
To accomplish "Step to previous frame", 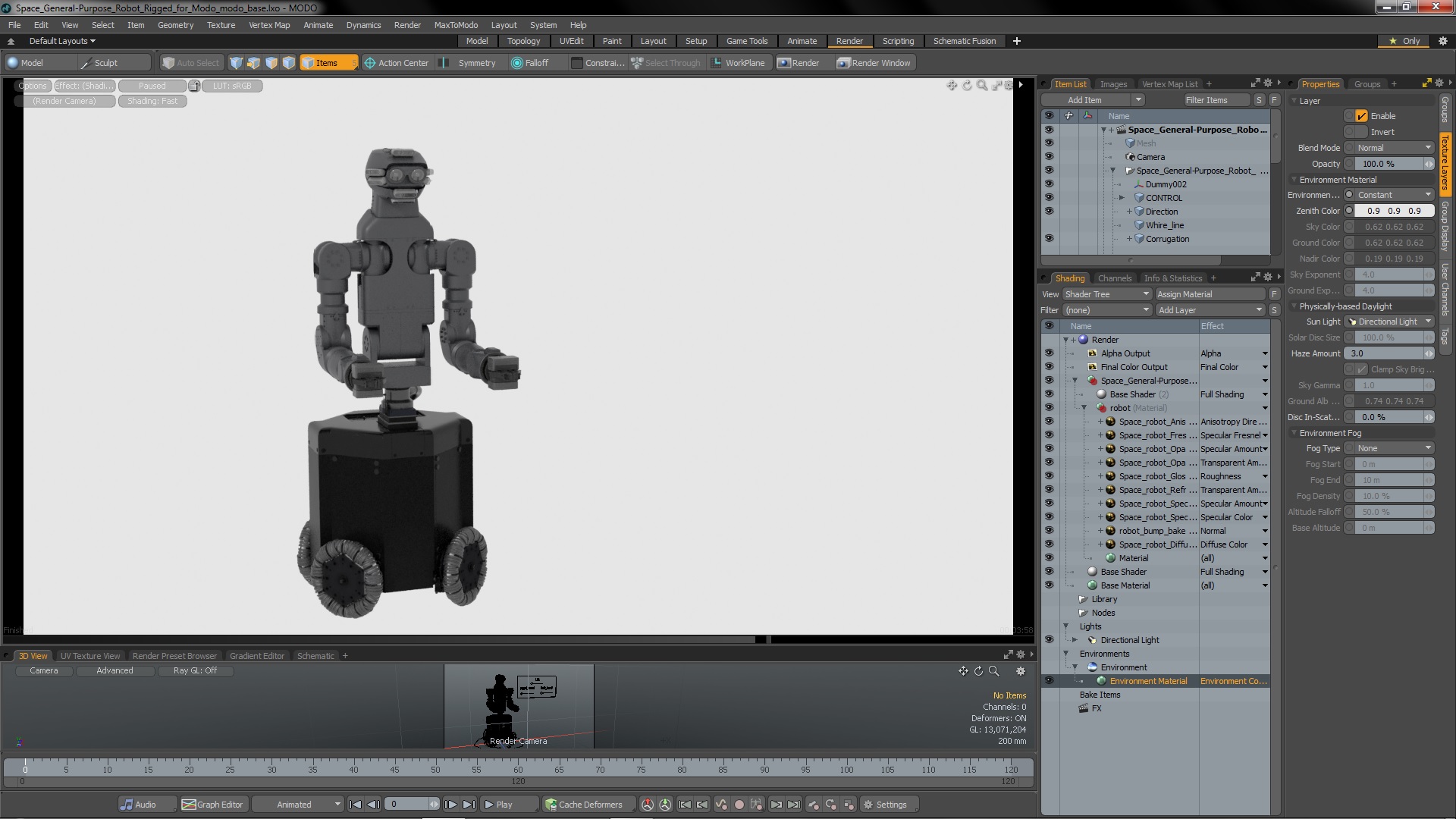I will coord(373,805).
